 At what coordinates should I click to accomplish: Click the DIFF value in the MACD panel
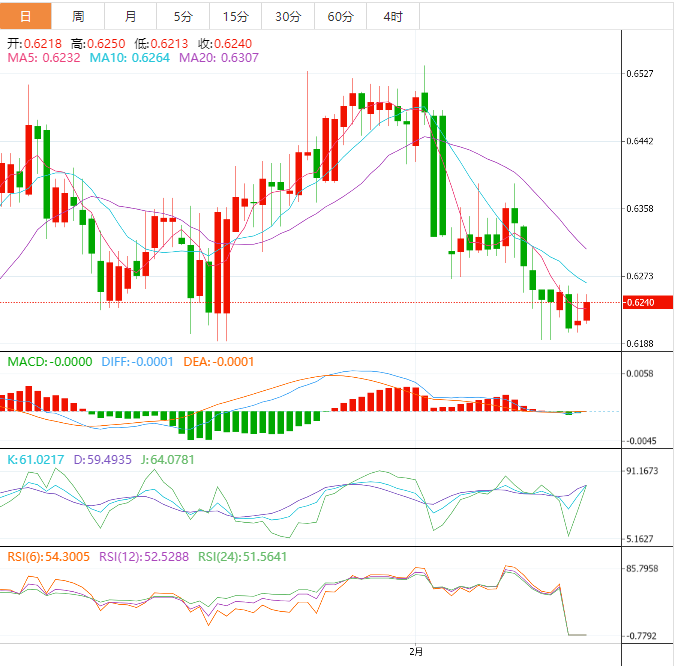pyautogui.click(x=138, y=361)
